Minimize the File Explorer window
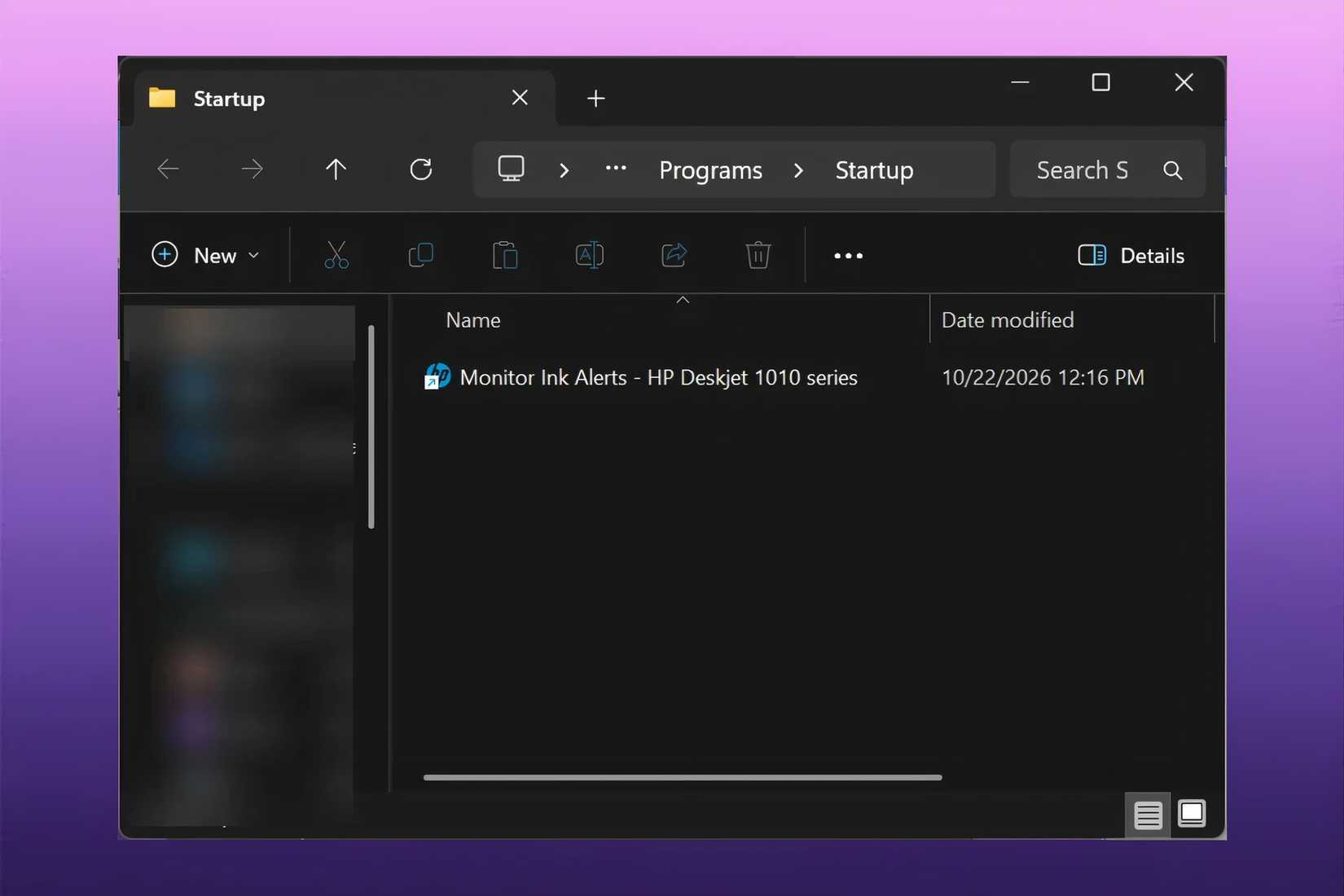Image resolution: width=1344 pixels, height=896 pixels. [x=1020, y=82]
